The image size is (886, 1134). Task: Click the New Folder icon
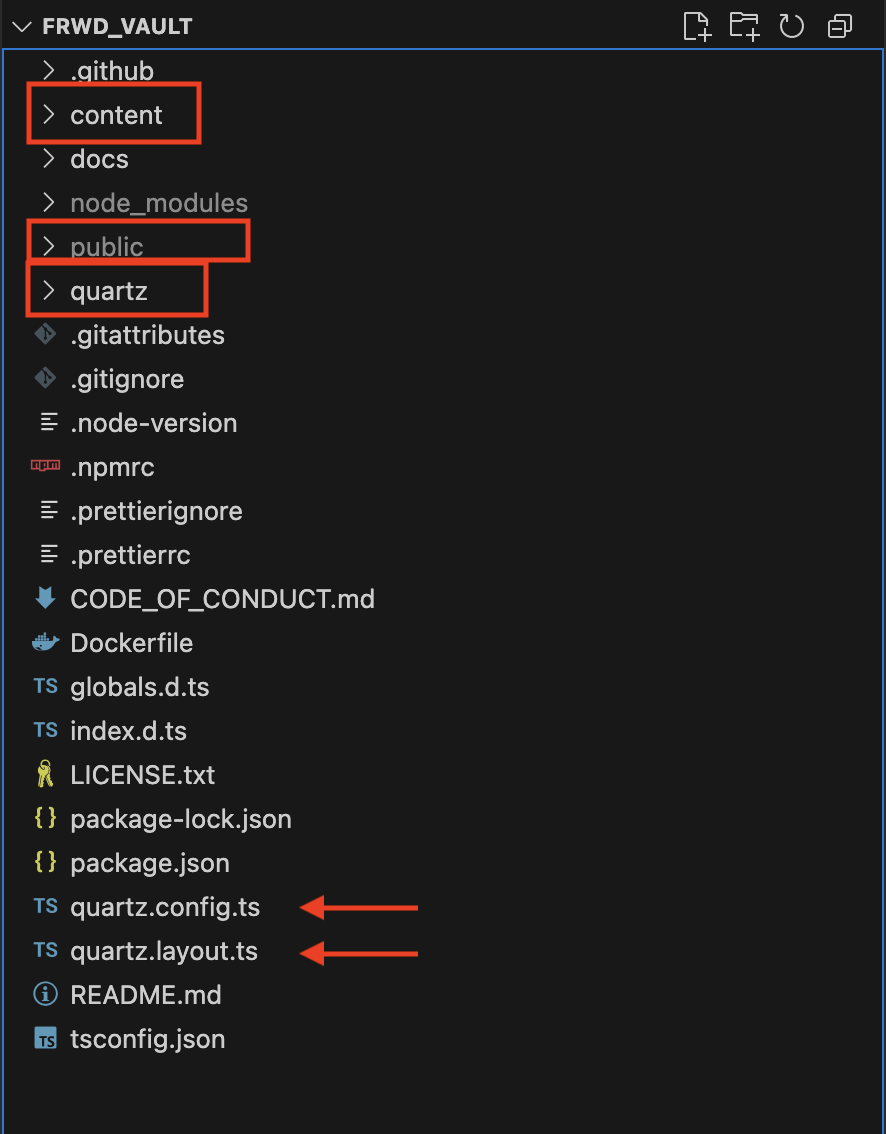[744, 26]
